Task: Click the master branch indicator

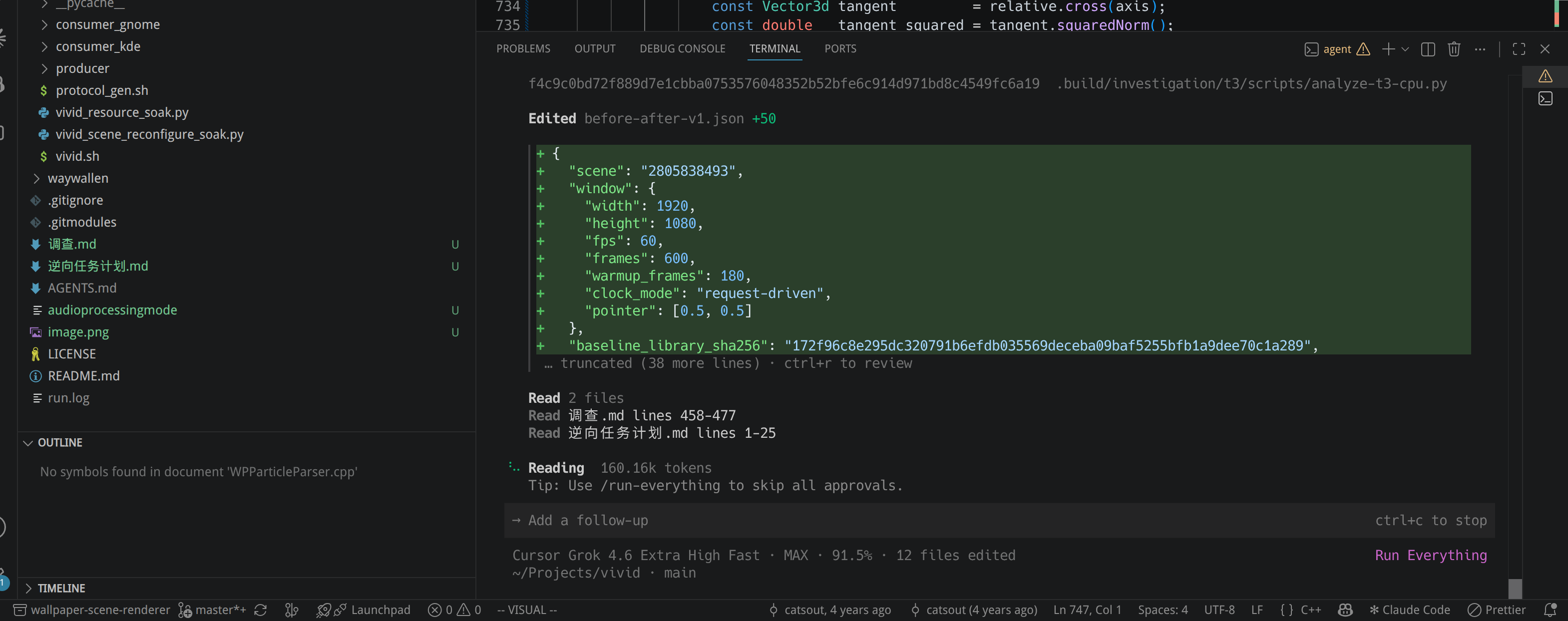Action: tap(212, 610)
